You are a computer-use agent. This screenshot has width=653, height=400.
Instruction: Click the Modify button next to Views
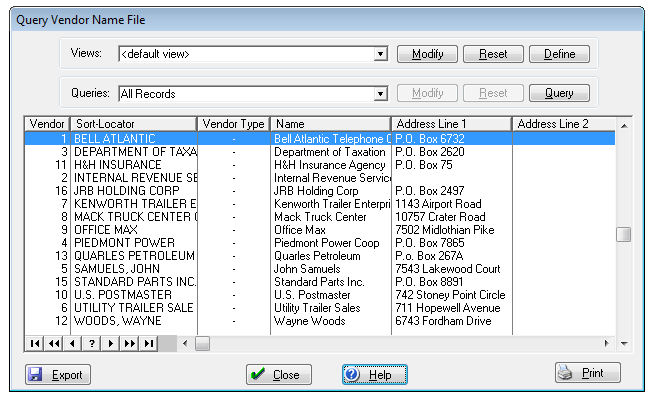click(x=427, y=54)
